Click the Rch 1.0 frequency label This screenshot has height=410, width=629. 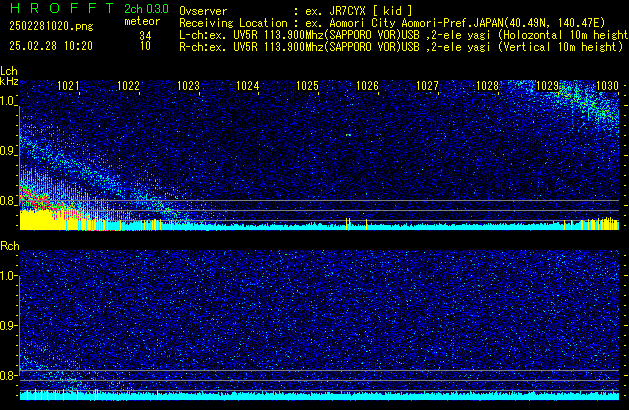8,276
